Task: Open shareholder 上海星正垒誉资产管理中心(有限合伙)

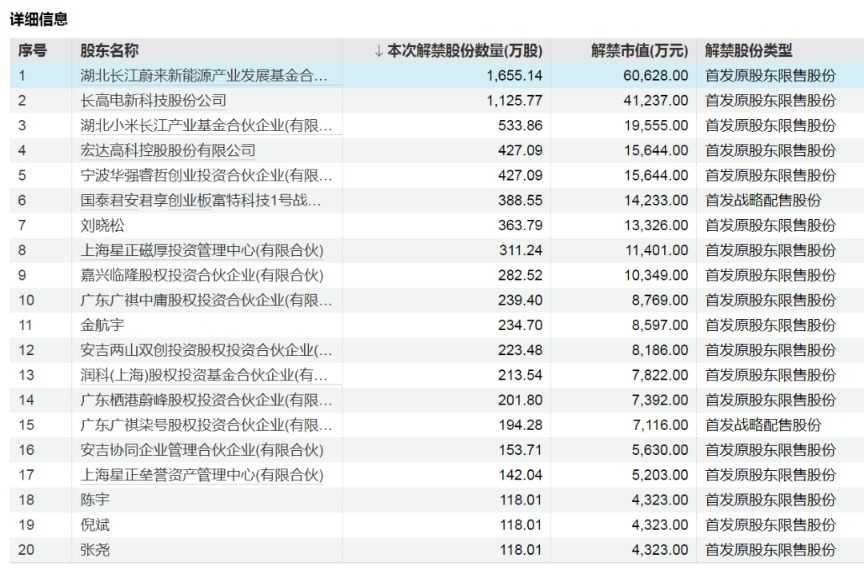Action: (x=202, y=475)
